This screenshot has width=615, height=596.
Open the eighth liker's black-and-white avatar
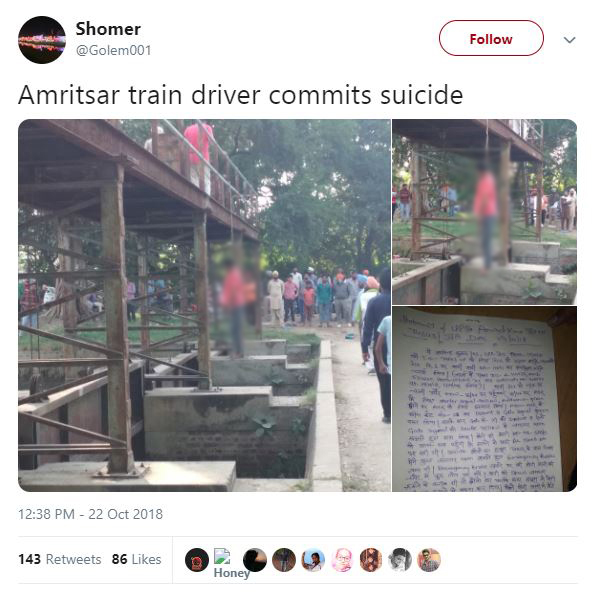[x=400, y=560]
